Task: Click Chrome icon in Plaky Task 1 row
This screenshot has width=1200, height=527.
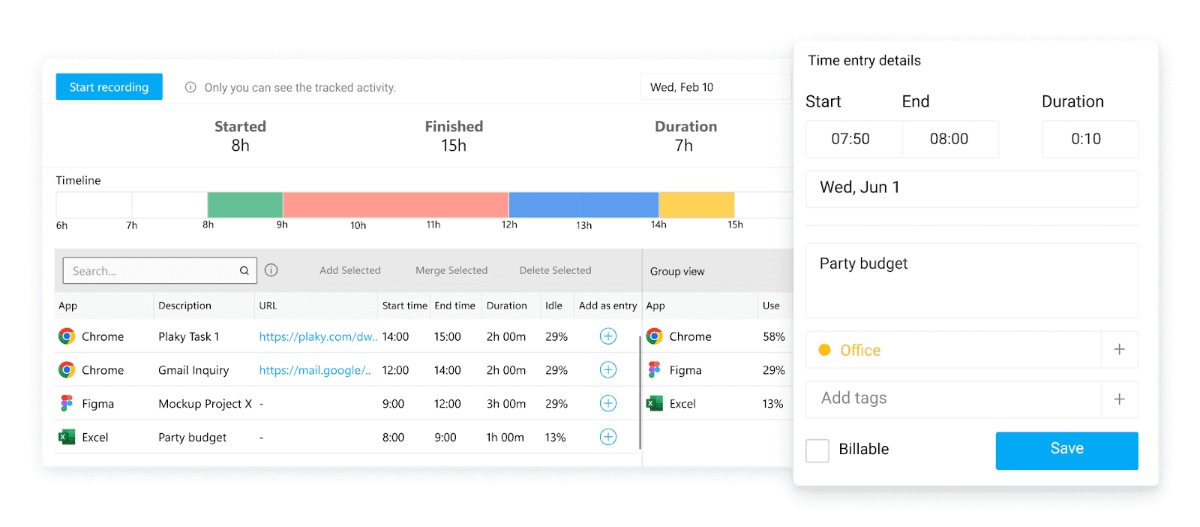Action: (x=67, y=337)
